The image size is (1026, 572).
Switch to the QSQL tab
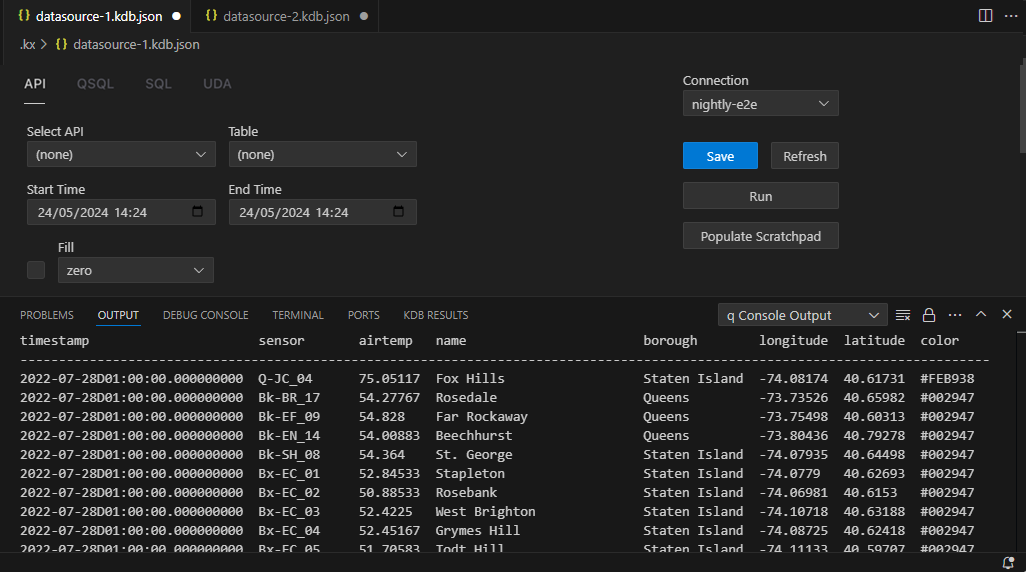click(x=95, y=84)
